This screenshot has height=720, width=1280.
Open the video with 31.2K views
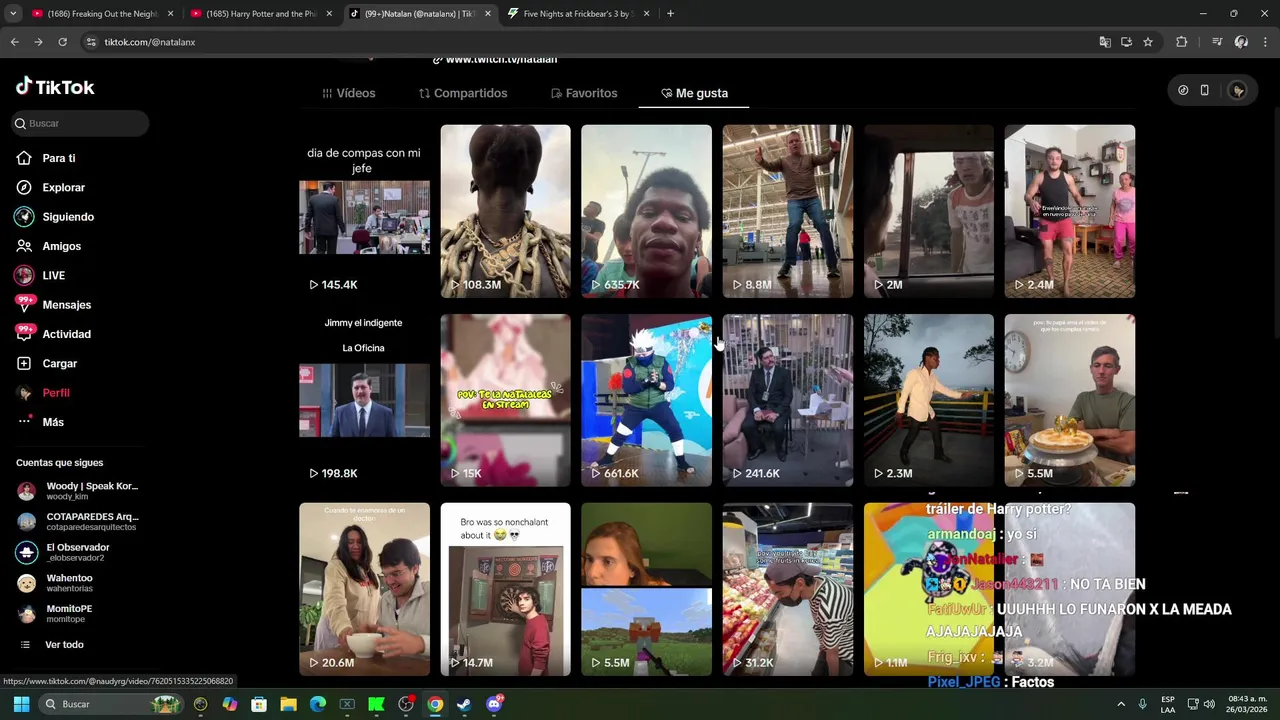point(787,589)
